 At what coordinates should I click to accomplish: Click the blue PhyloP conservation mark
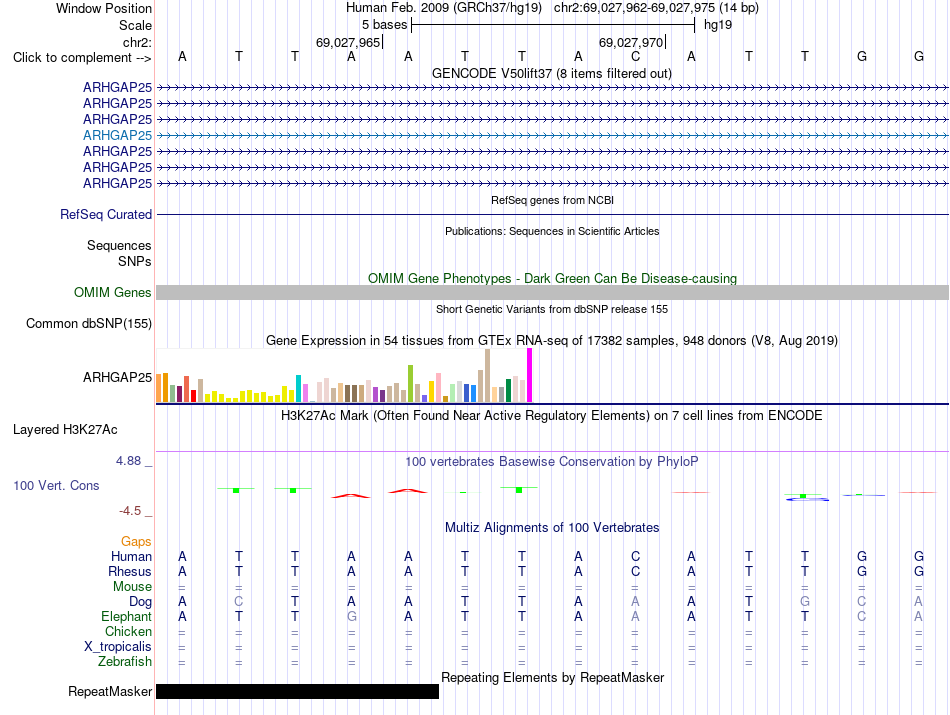click(808, 500)
